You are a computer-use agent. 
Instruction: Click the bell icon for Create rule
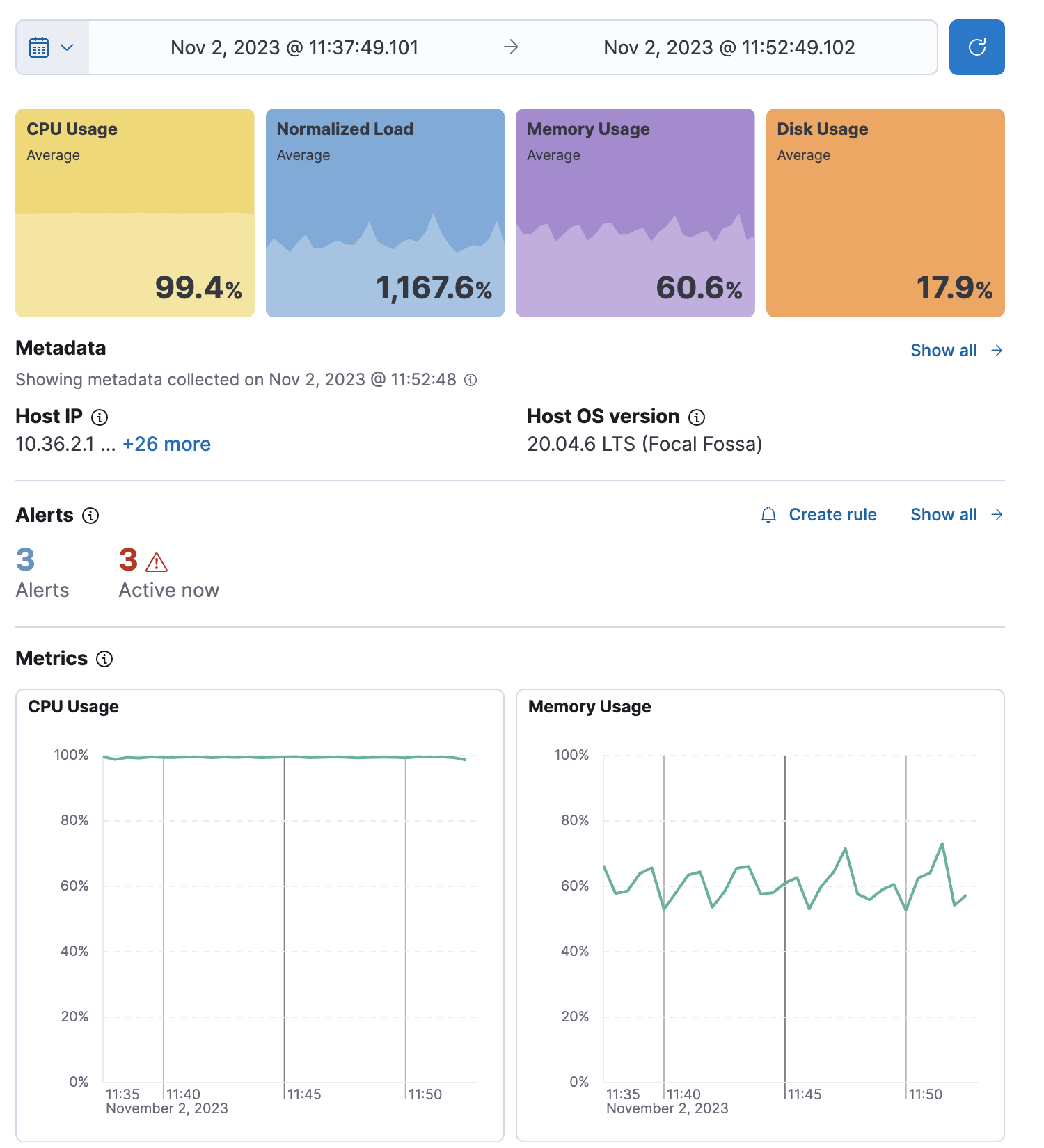click(x=768, y=515)
